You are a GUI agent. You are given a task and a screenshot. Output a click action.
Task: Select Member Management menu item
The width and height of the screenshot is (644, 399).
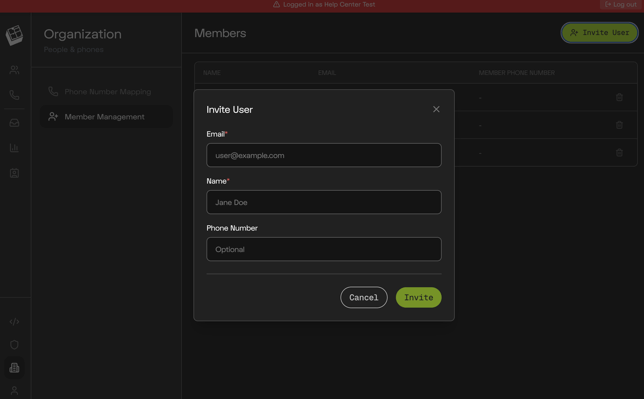[106, 117]
